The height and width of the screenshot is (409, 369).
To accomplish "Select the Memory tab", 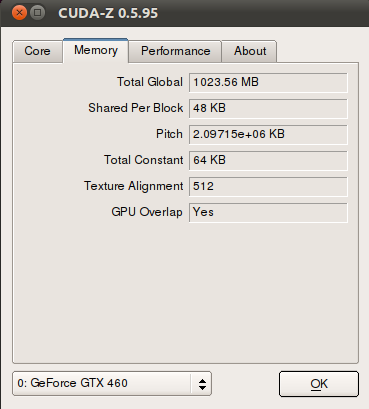I will (x=96, y=50).
